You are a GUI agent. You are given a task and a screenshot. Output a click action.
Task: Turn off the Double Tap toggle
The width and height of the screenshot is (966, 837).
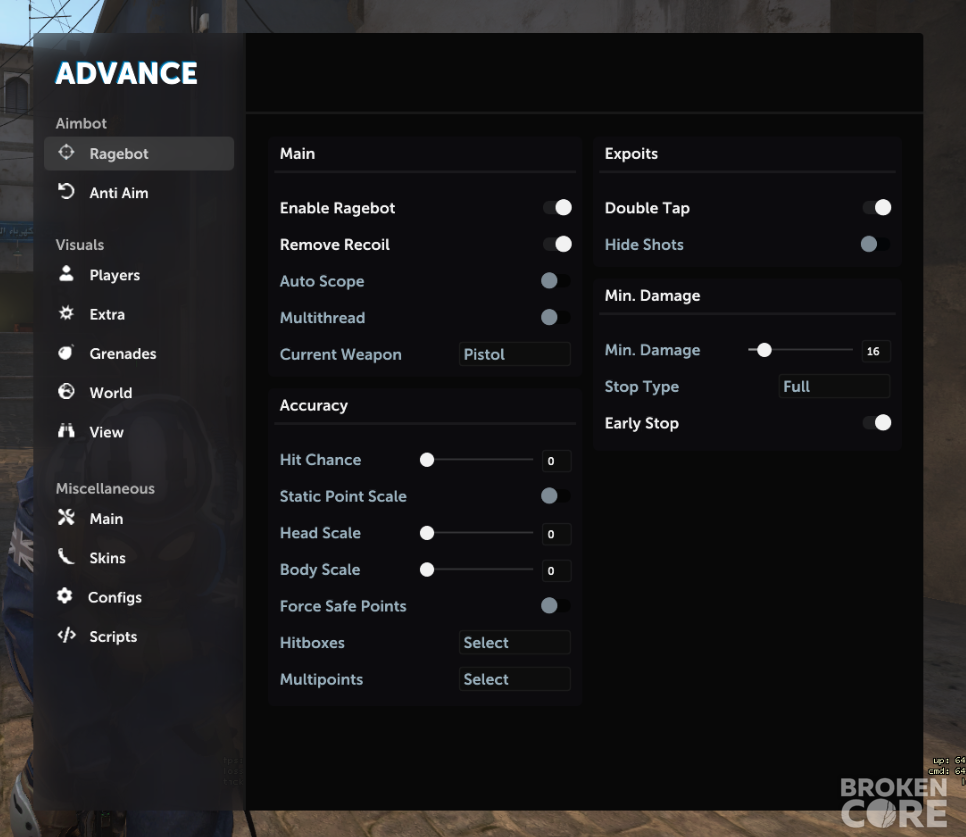point(877,208)
